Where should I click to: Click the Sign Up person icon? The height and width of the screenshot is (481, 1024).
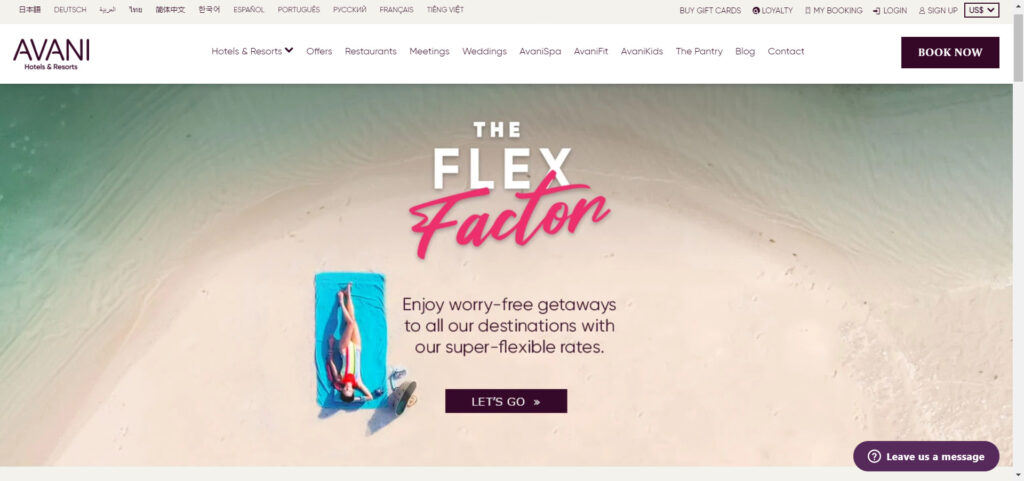(x=922, y=10)
